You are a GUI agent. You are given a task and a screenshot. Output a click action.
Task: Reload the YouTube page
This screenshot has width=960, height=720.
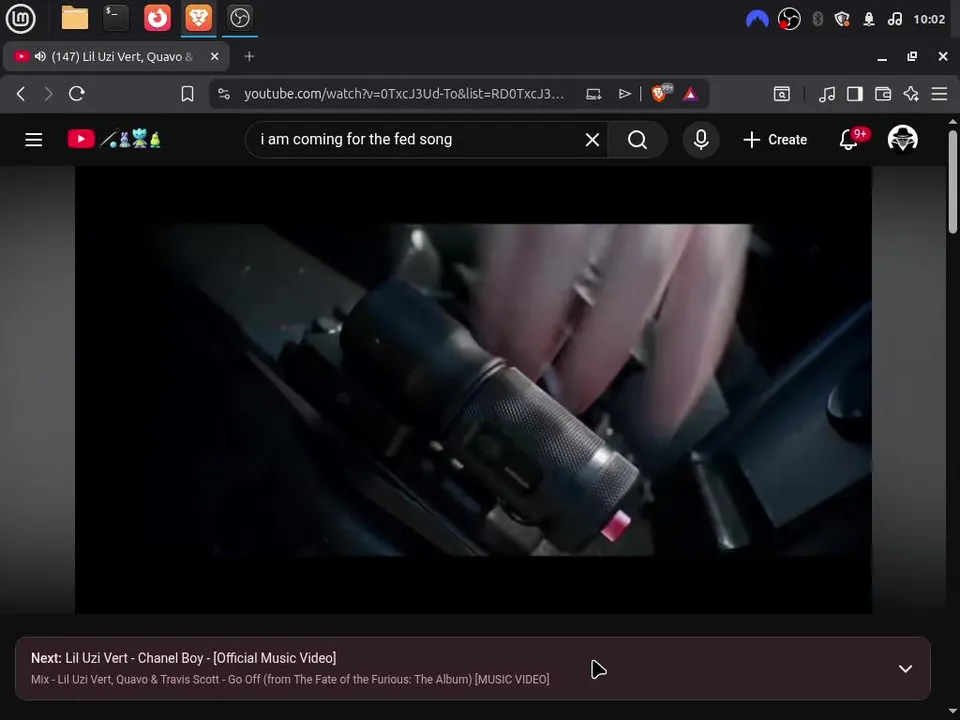pos(77,94)
